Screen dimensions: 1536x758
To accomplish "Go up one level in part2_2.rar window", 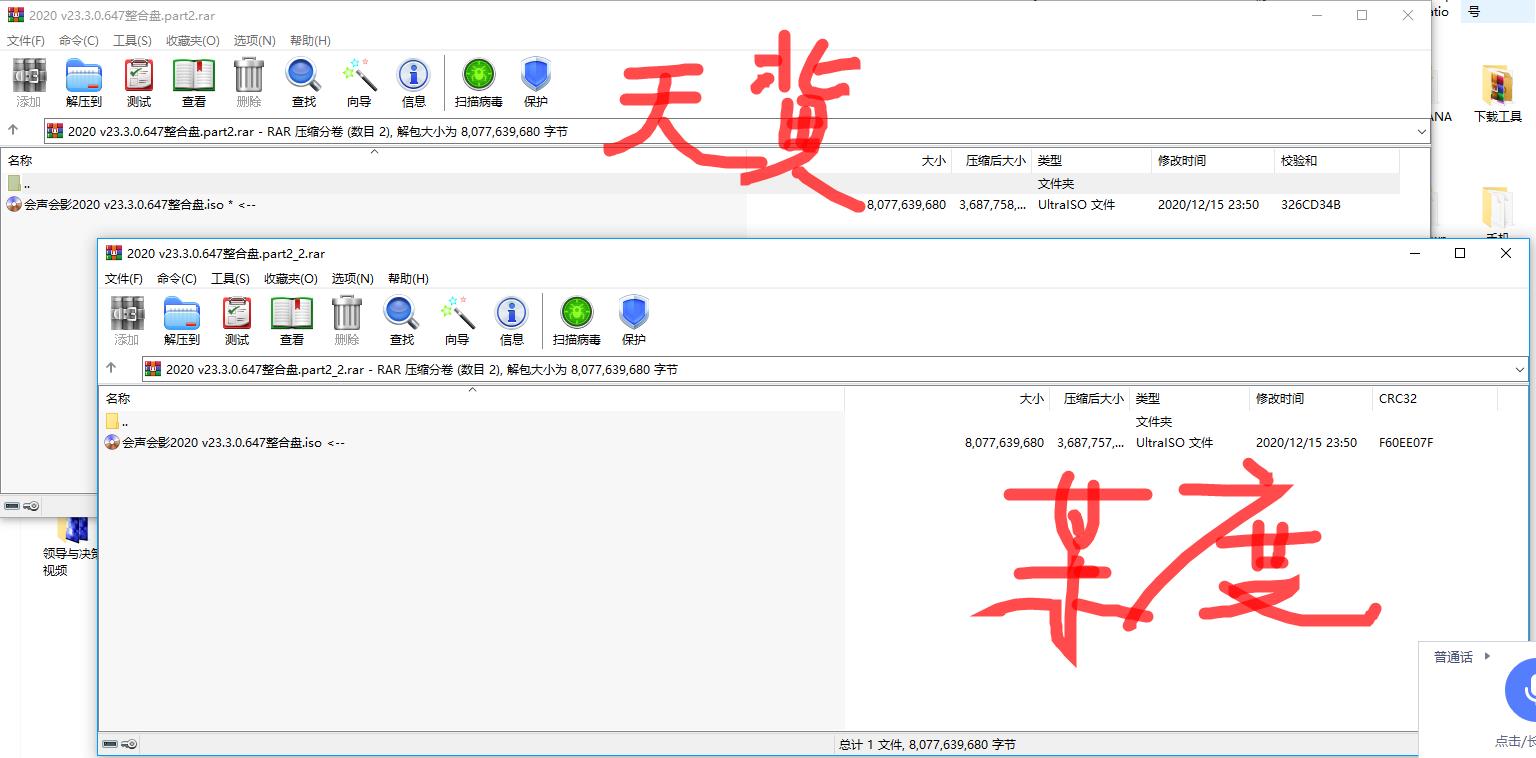I will (111, 368).
